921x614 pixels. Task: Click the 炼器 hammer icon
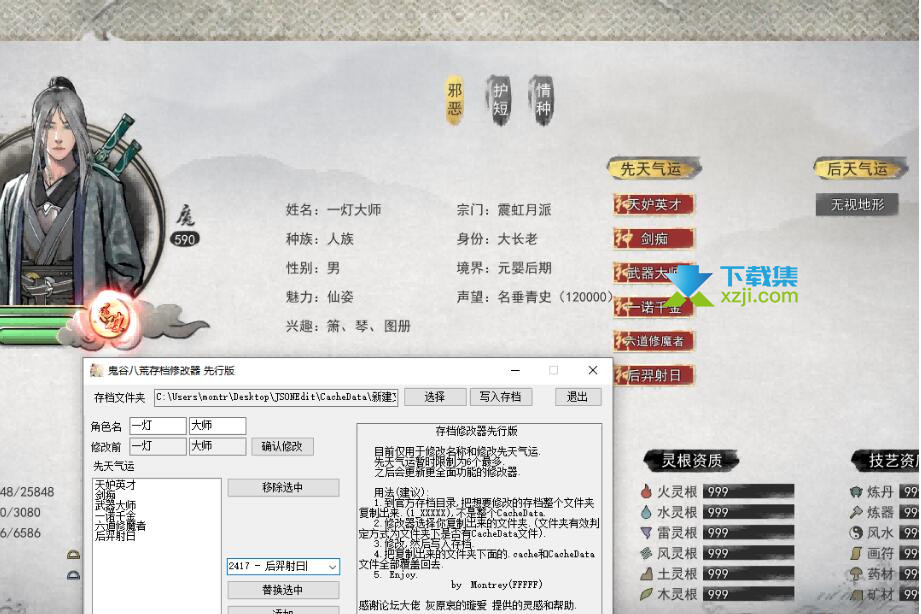[x=856, y=512]
